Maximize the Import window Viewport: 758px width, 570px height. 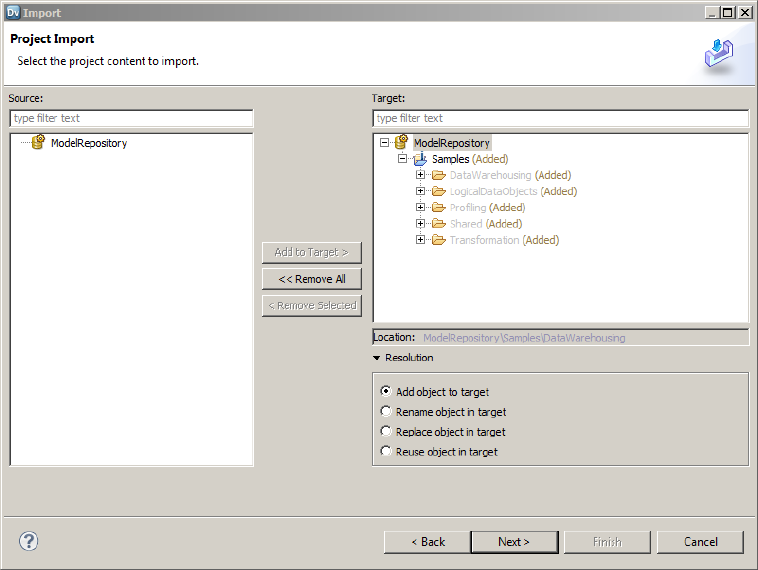pyautogui.click(x=728, y=13)
